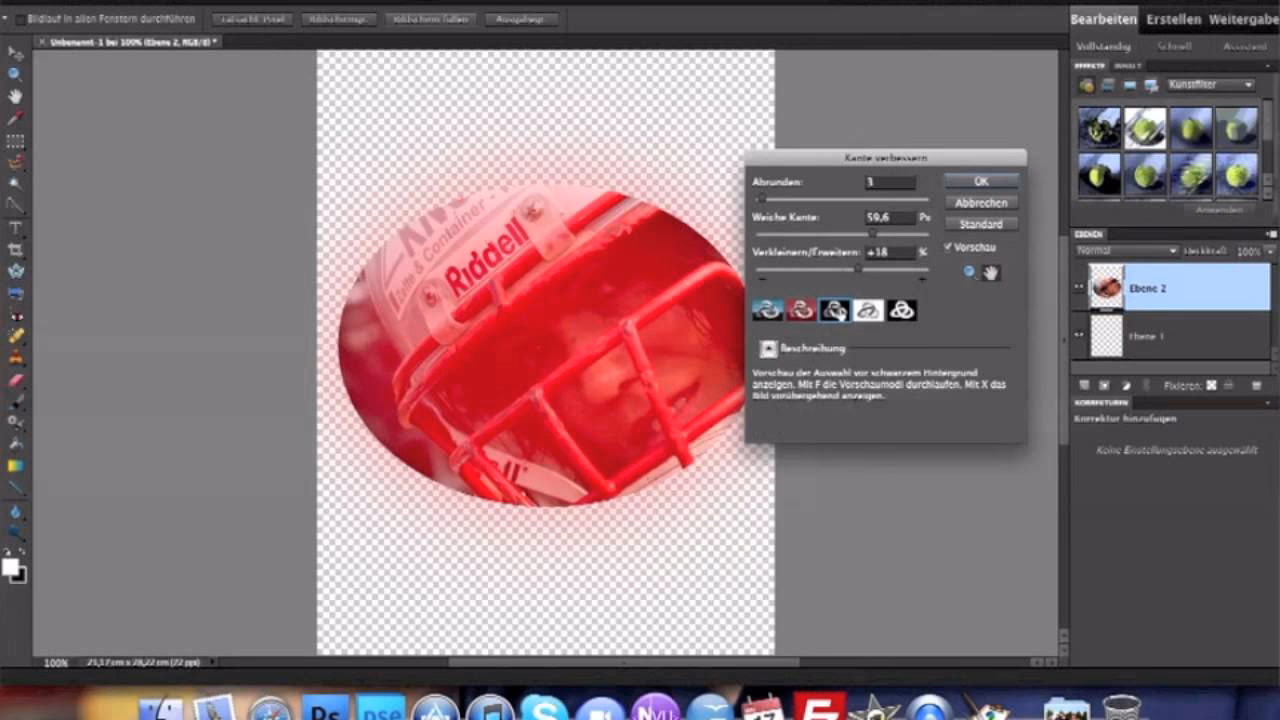Viewport: 1280px width, 720px height.
Task: Click the Standard button
Action: [x=981, y=224]
